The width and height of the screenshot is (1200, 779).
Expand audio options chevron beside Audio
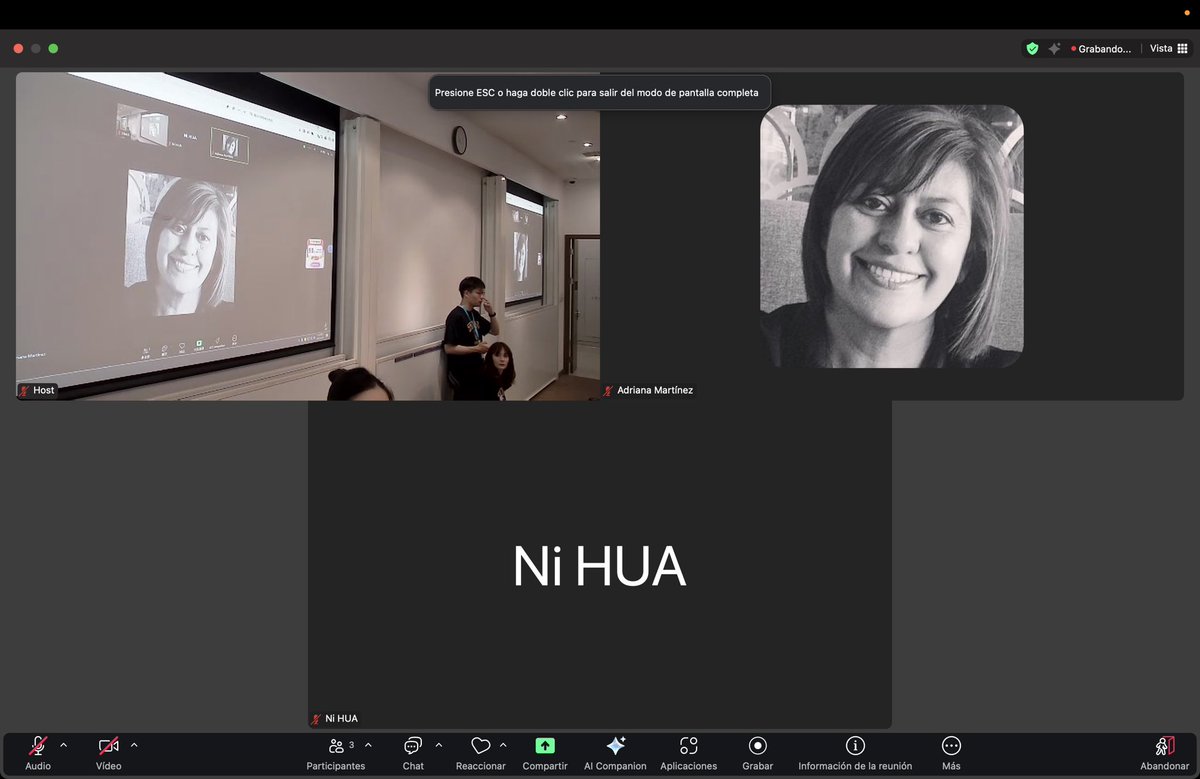point(64,745)
